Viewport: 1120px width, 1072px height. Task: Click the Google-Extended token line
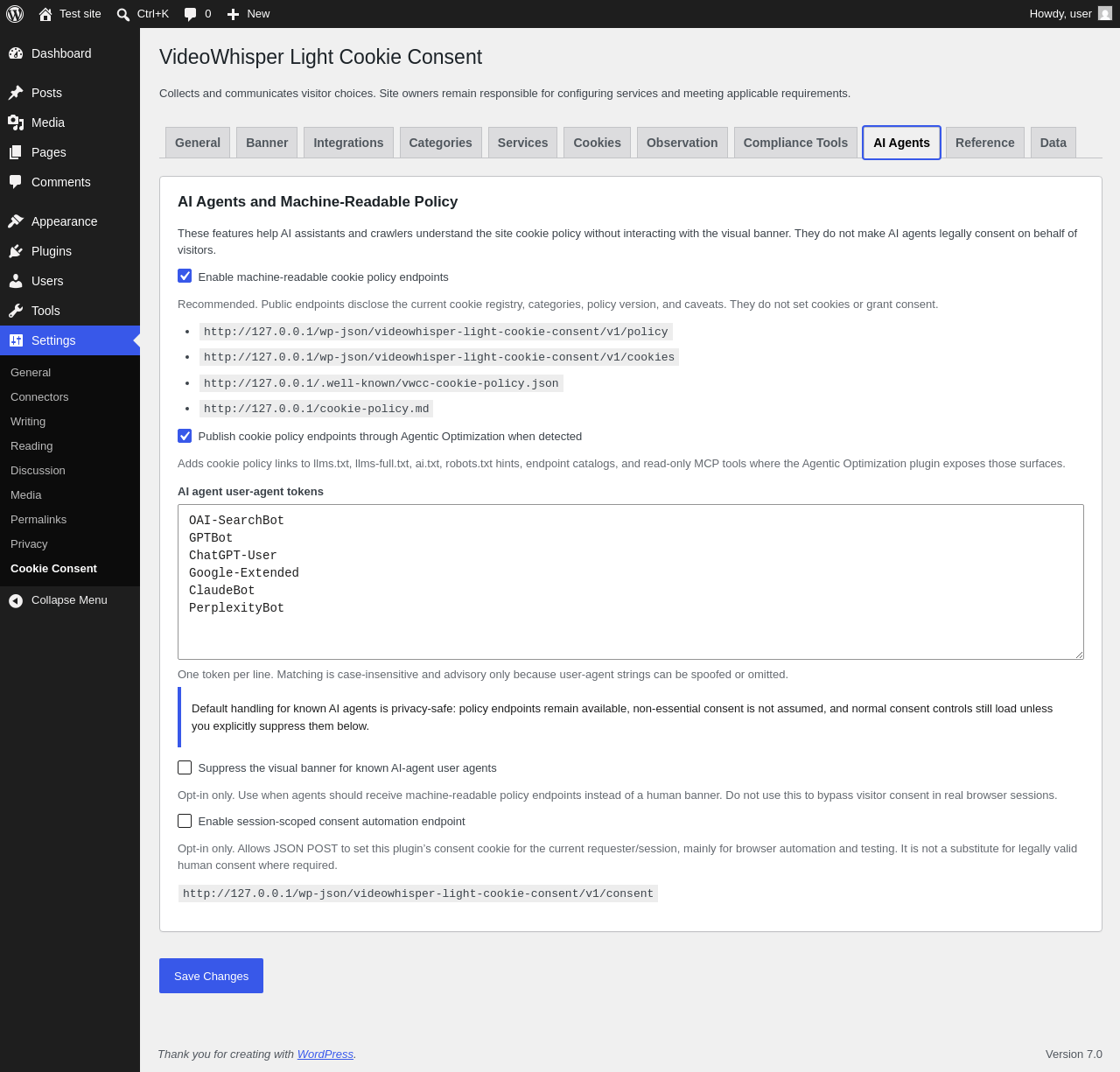pyautogui.click(x=244, y=573)
